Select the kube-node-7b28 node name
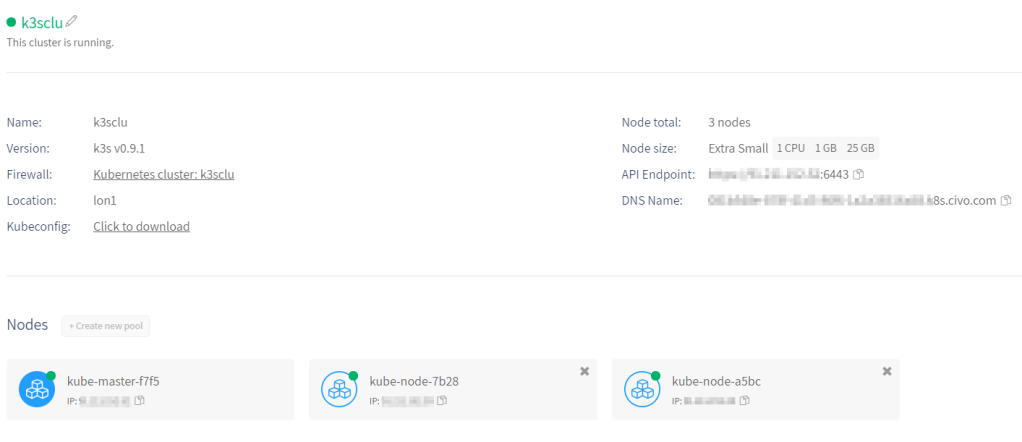1022x442 pixels. point(414,381)
